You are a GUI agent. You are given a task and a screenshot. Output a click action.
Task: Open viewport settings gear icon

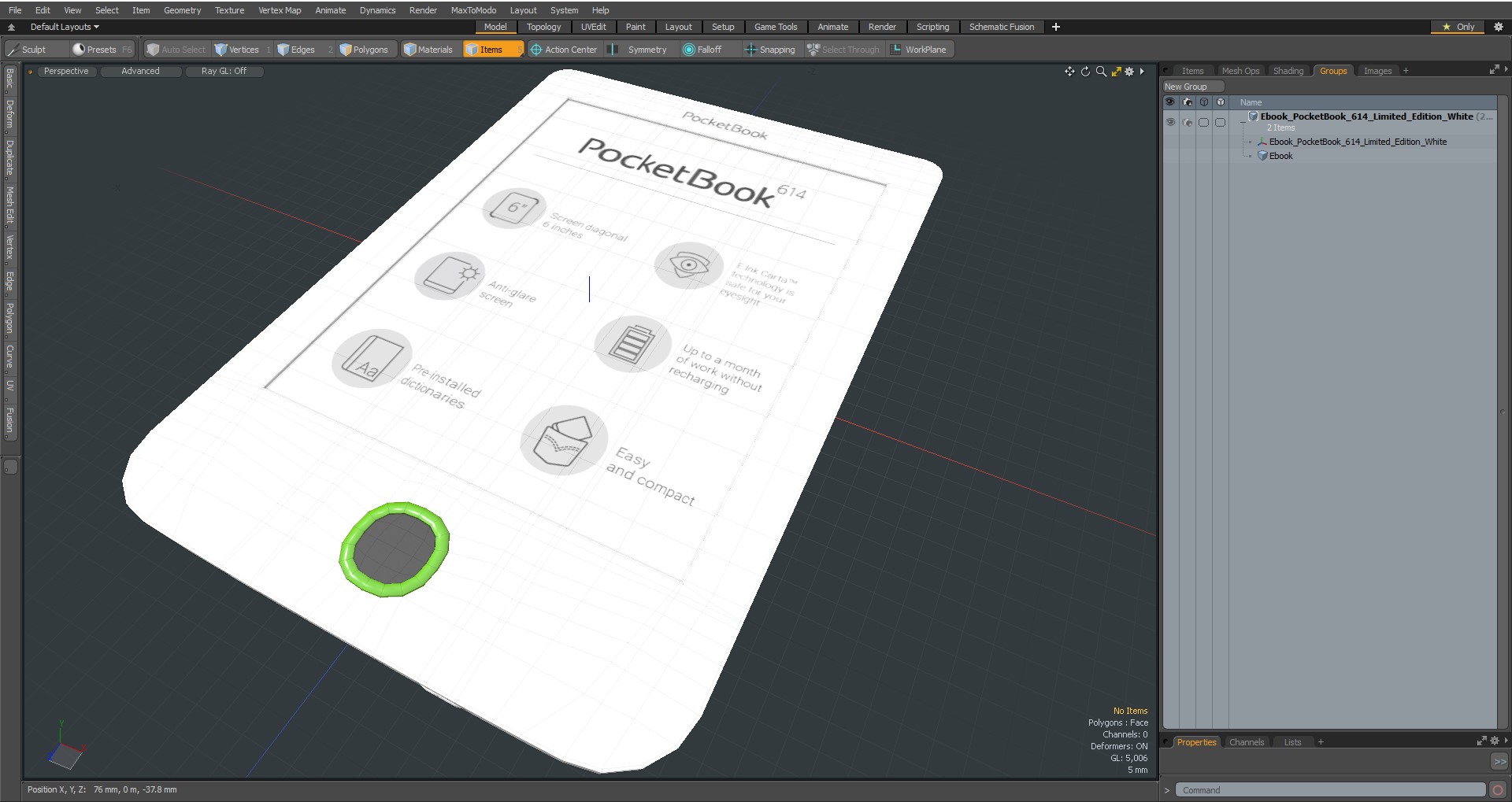coord(1129,72)
